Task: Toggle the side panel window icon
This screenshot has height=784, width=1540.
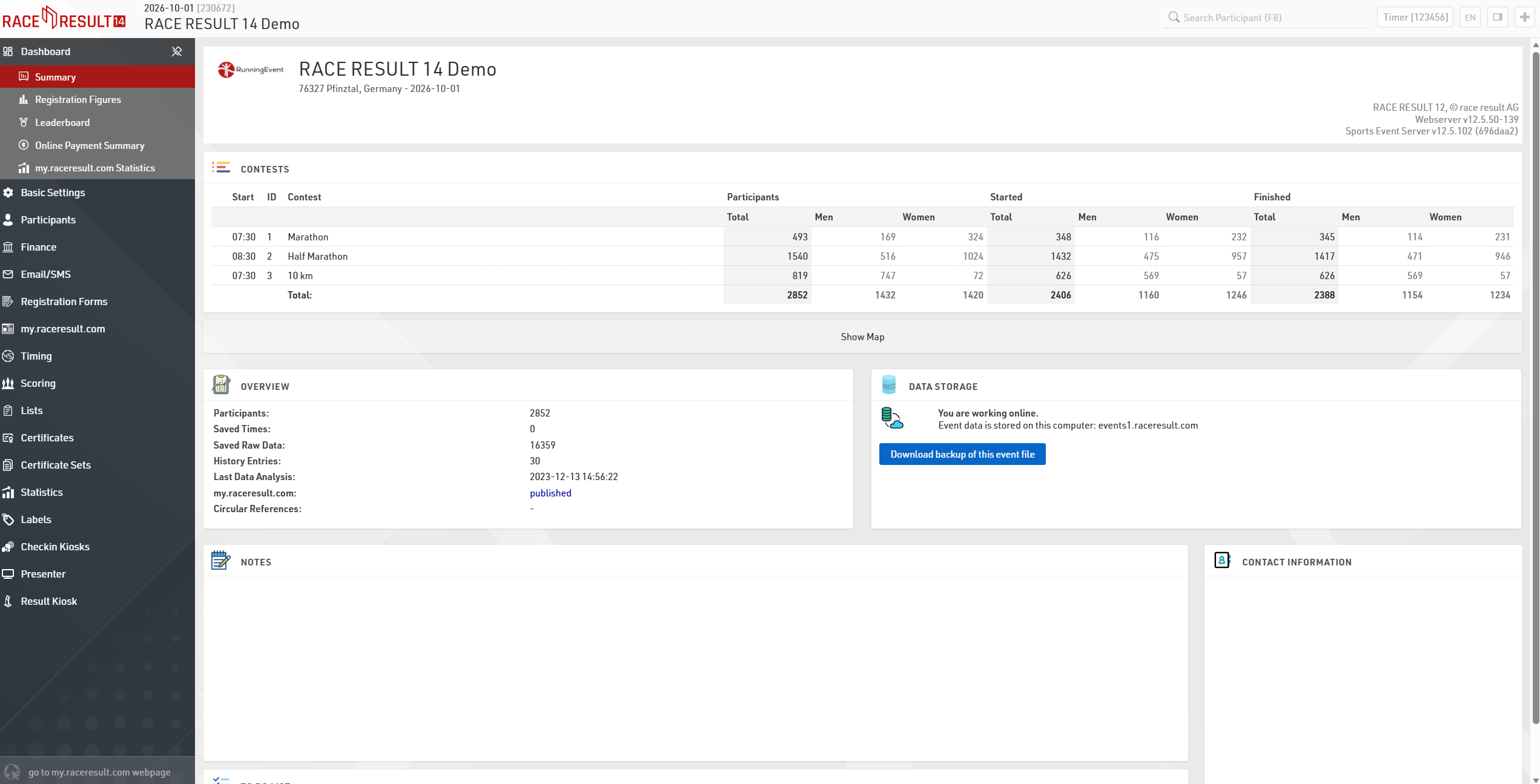Action: point(1497,17)
